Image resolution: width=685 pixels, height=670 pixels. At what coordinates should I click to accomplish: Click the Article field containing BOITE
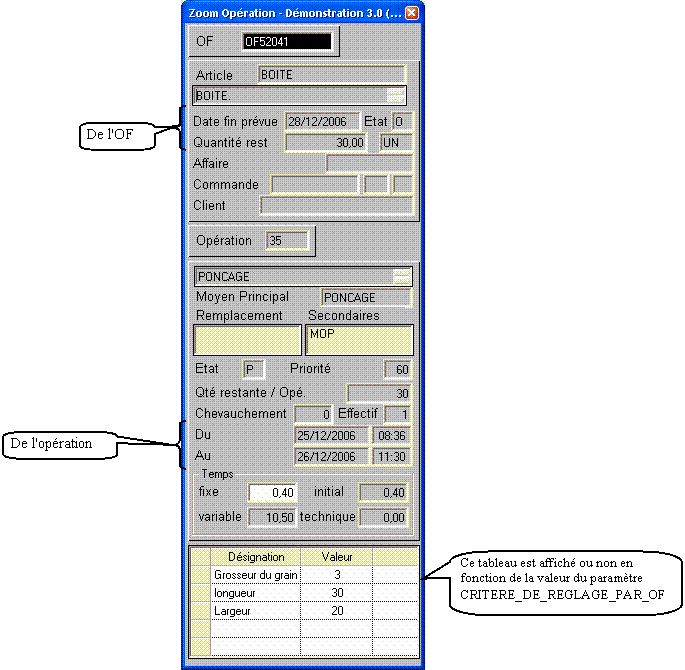click(331, 75)
